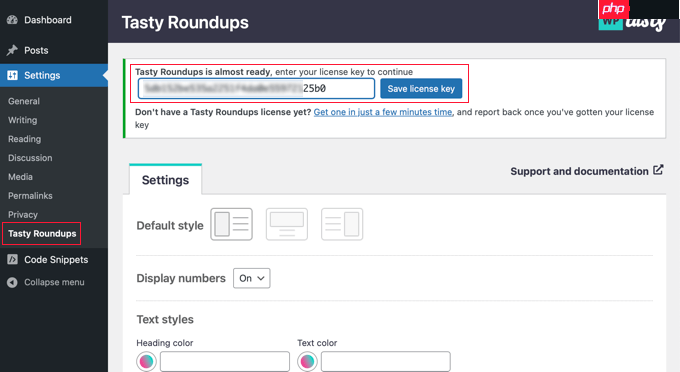
Task: Click the WP Tasty logo
Action: tap(632, 23)
